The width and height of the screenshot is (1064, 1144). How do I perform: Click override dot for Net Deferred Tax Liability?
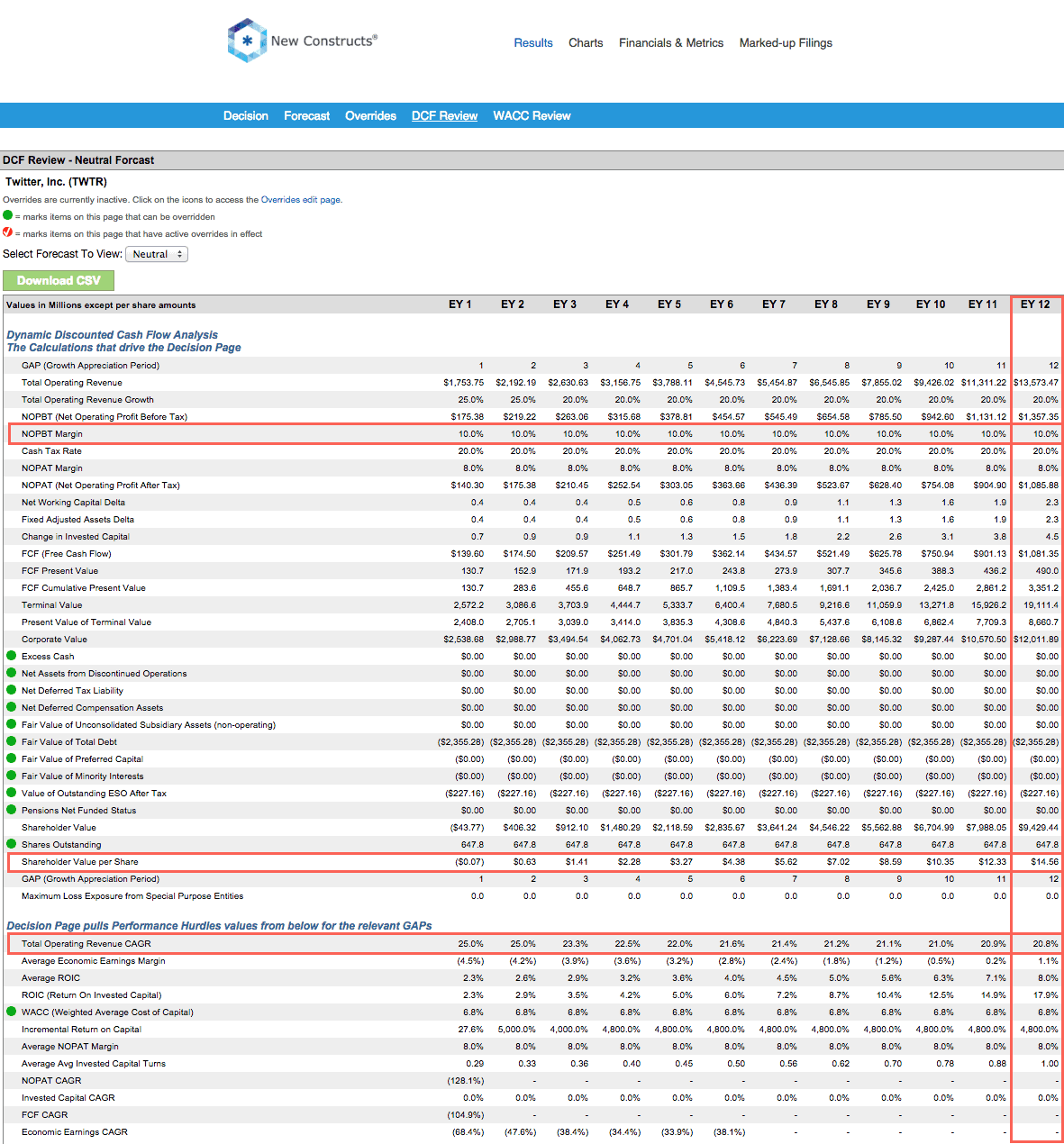coord(12,690)
